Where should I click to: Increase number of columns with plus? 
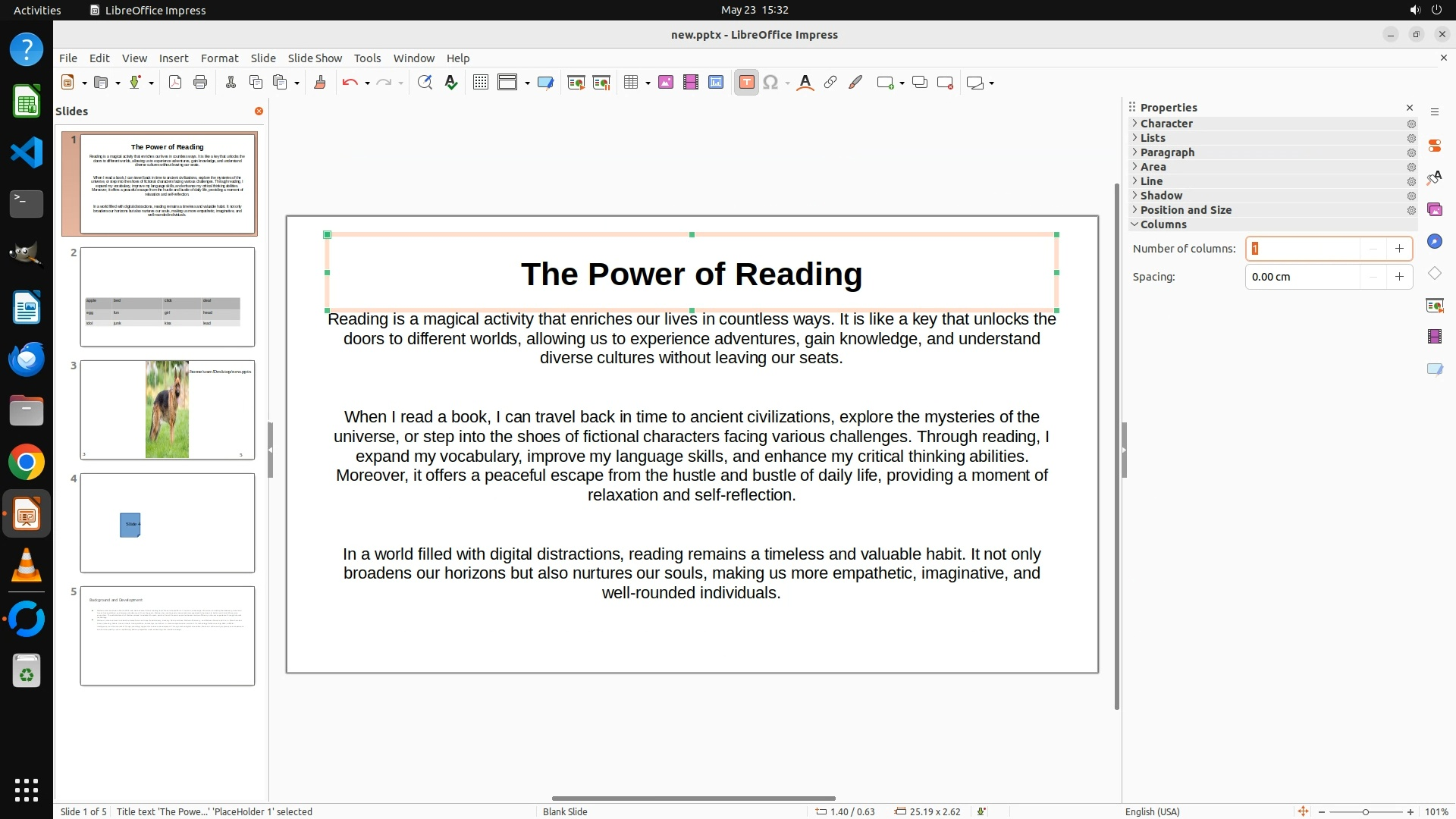click(x=1399, y=249)
